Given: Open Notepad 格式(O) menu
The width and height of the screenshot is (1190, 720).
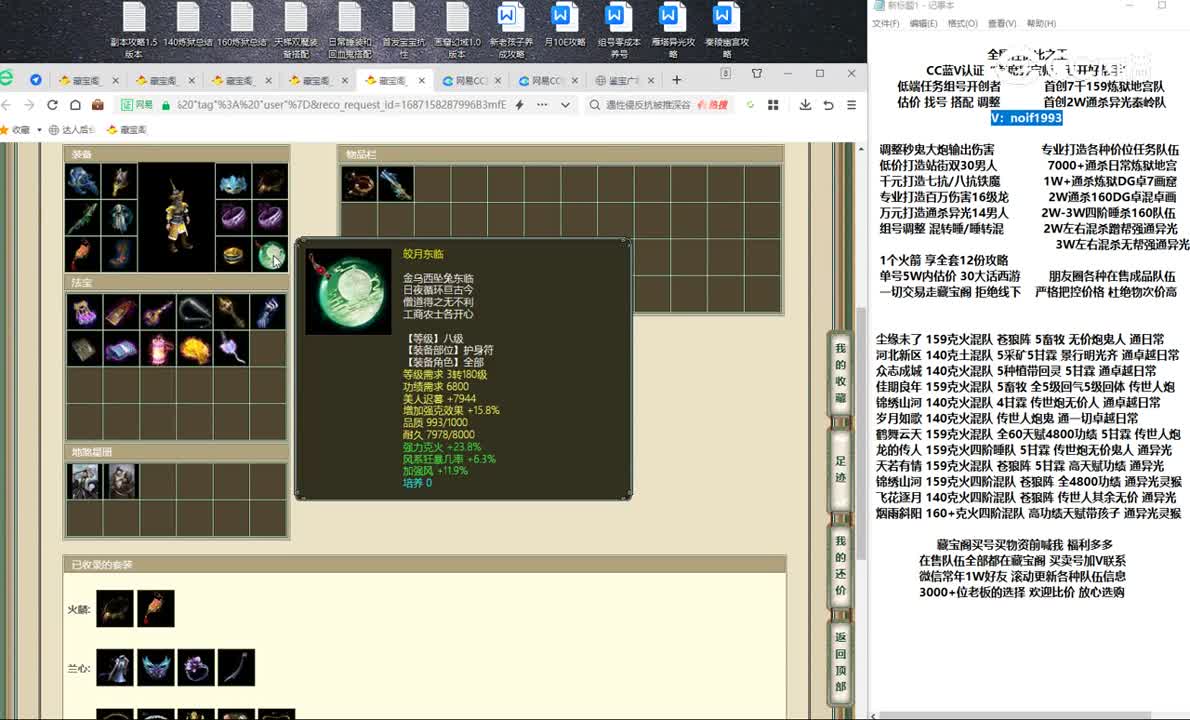Looking at the screenshot, I should pyautogui.click(x=962, y=24).
